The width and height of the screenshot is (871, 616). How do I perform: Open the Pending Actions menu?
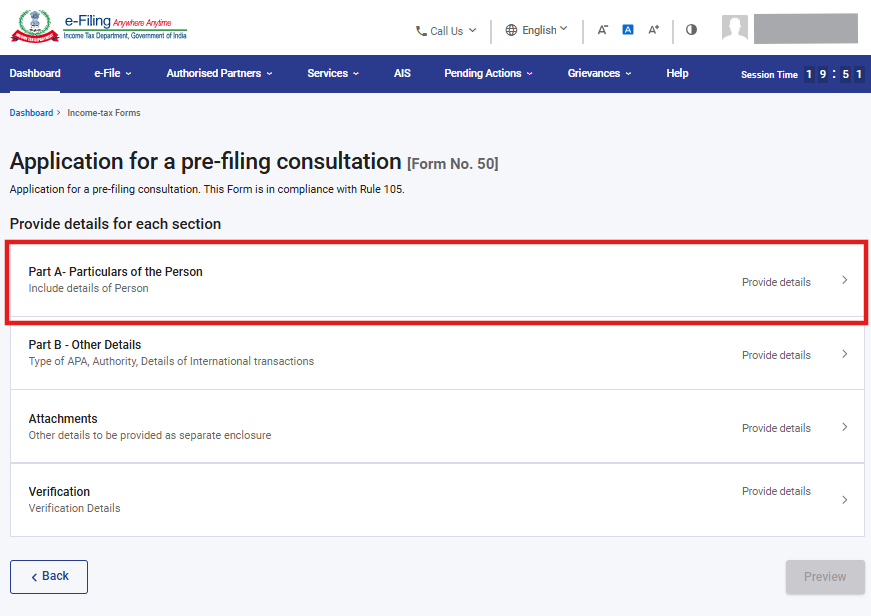click(x=488, y=73)
